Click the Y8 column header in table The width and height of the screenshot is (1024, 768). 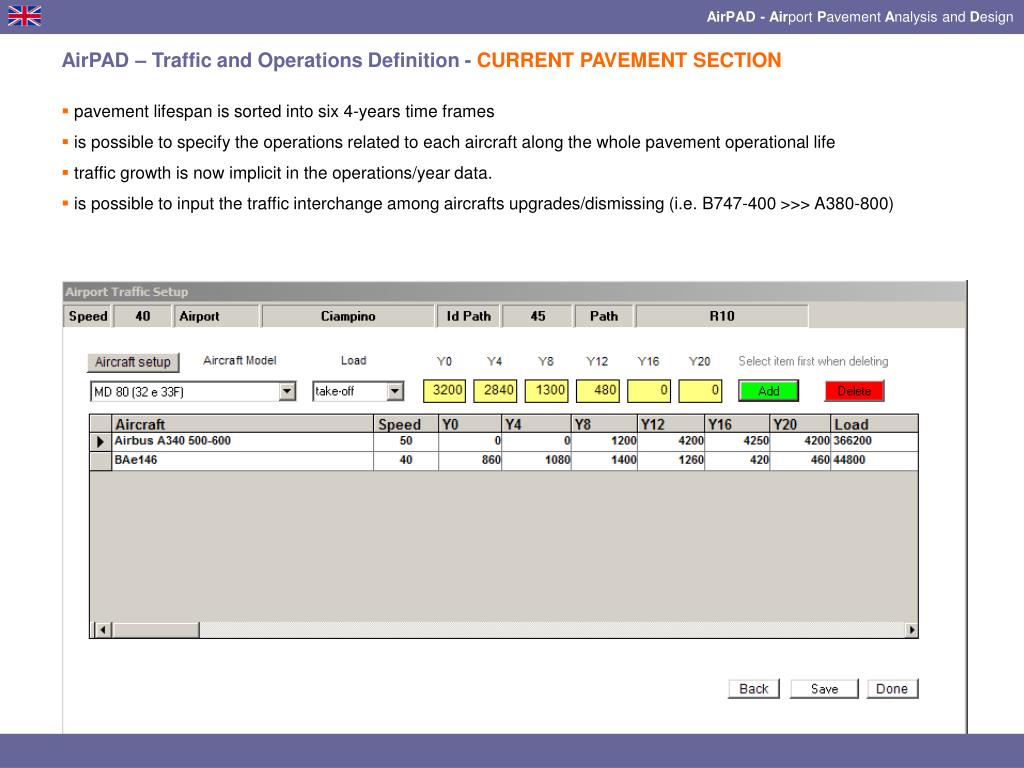pyautogui.click(x=605, y=424)
